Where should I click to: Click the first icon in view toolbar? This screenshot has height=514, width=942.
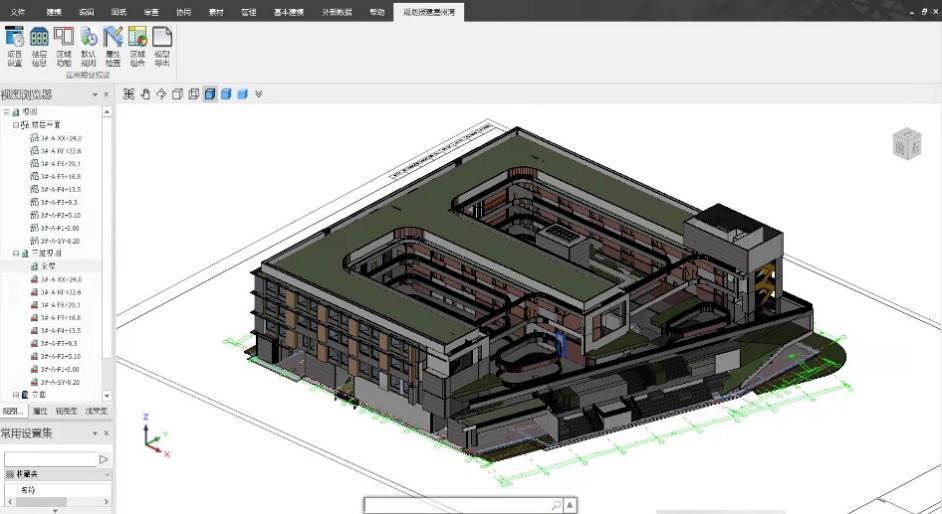pyautogui.click(x=129, y=94)
